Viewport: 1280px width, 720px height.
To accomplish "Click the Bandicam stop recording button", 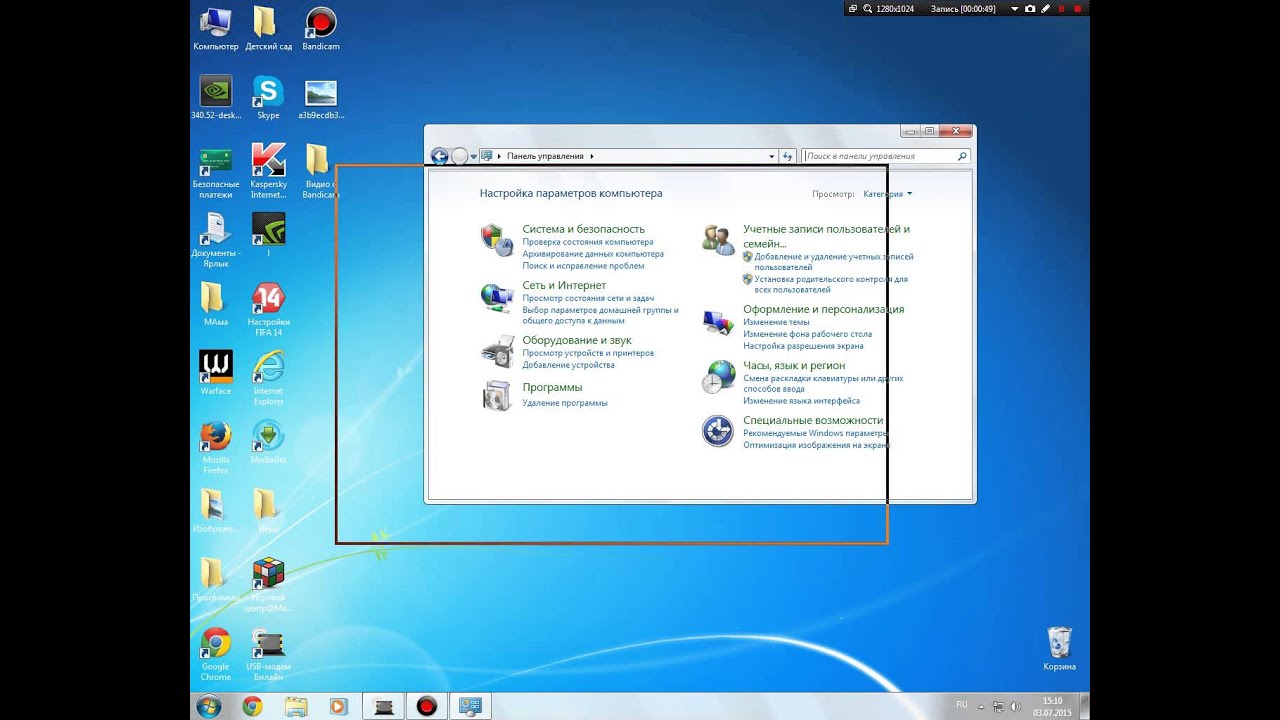I will tap(1077, 8).
